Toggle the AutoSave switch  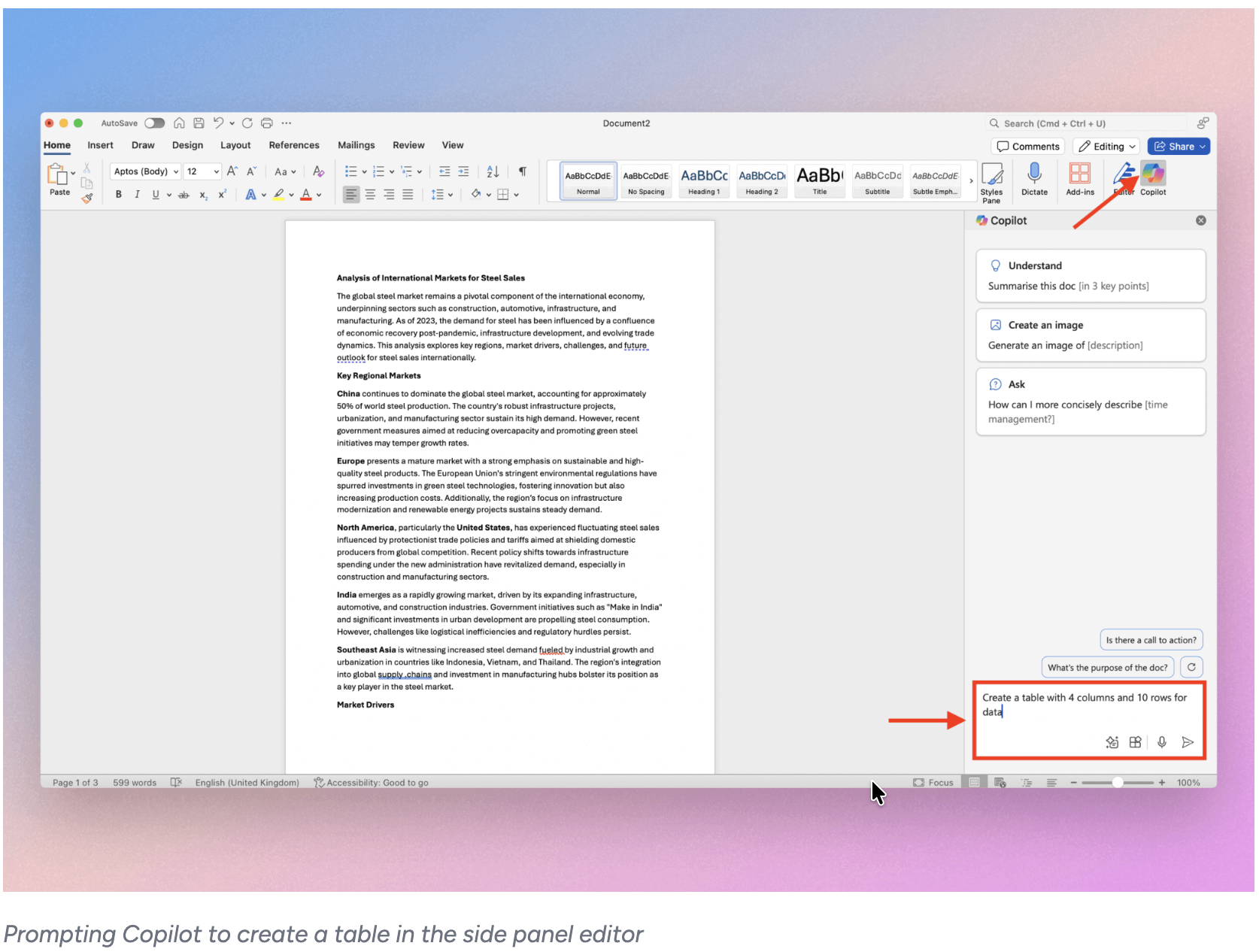[155, 123]
